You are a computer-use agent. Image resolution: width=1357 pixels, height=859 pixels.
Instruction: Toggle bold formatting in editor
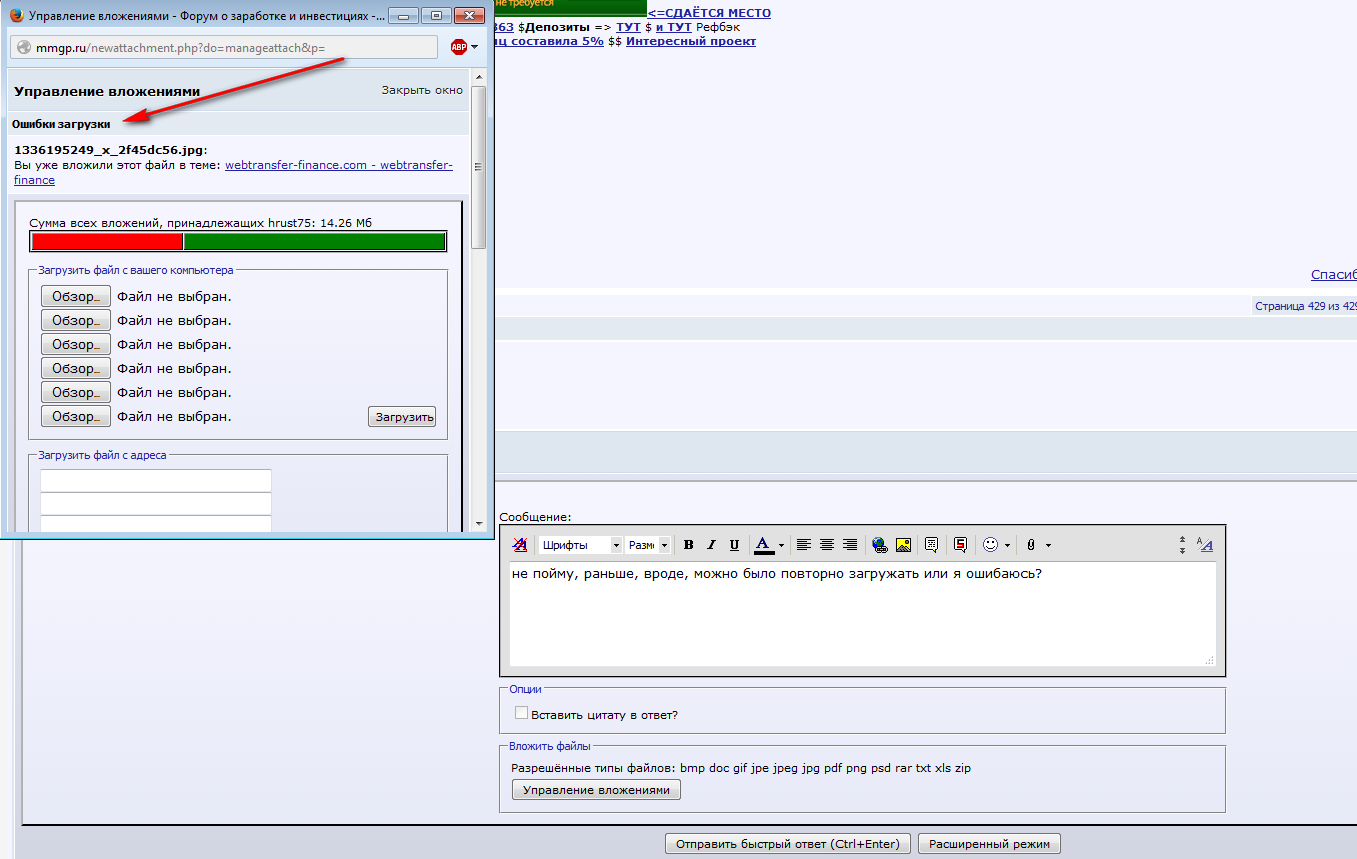(688, 545)
